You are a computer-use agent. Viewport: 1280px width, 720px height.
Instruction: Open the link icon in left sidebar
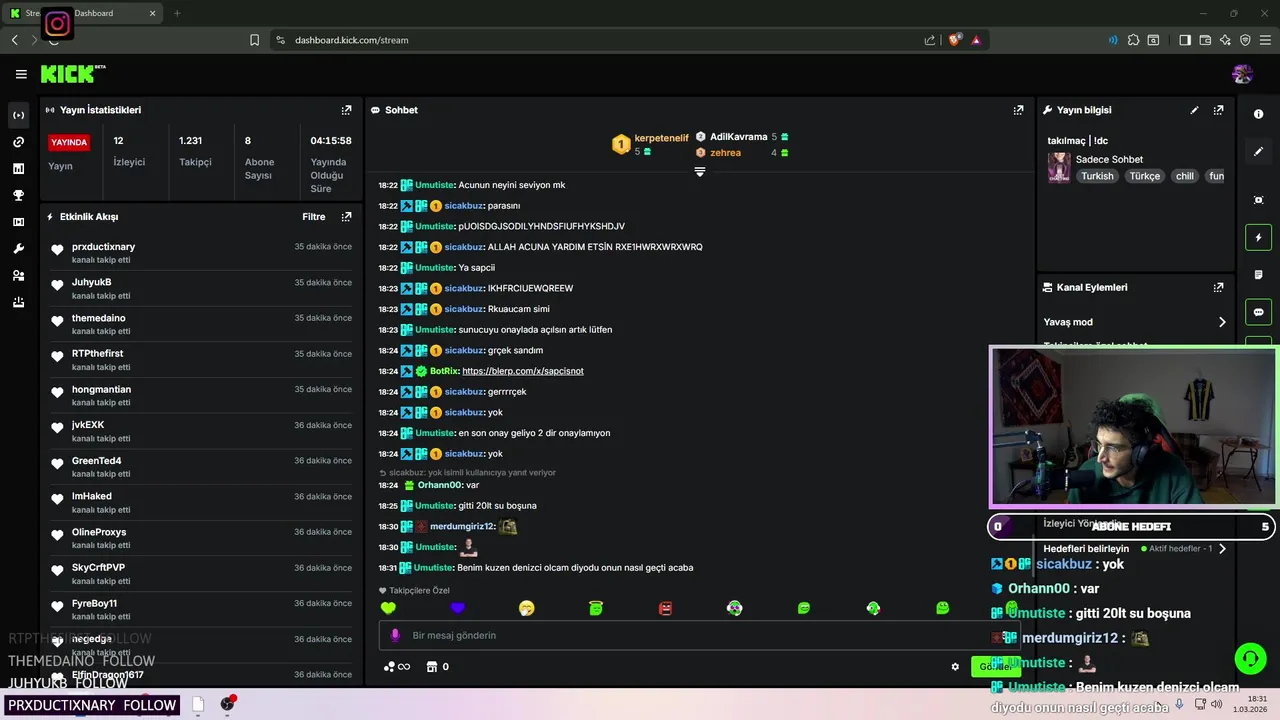(x=18, y=142)
